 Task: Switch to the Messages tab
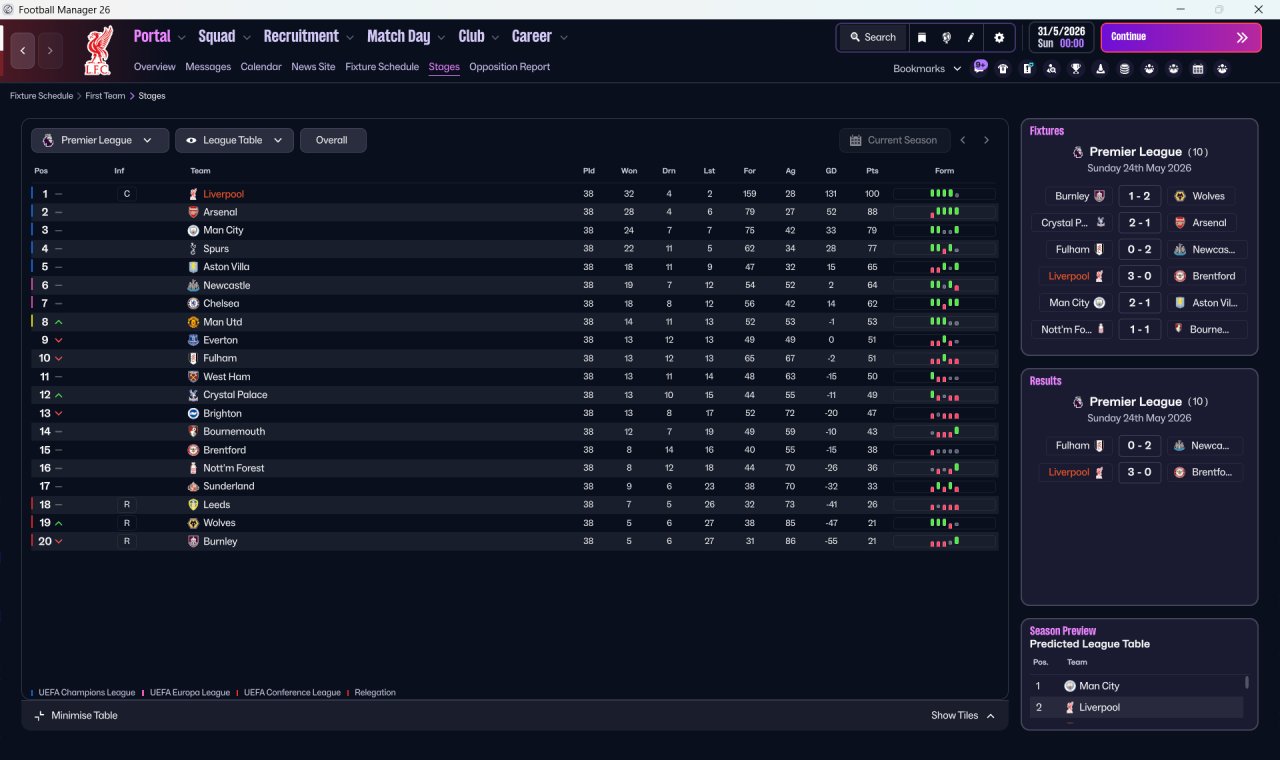[x=208, y=67]
